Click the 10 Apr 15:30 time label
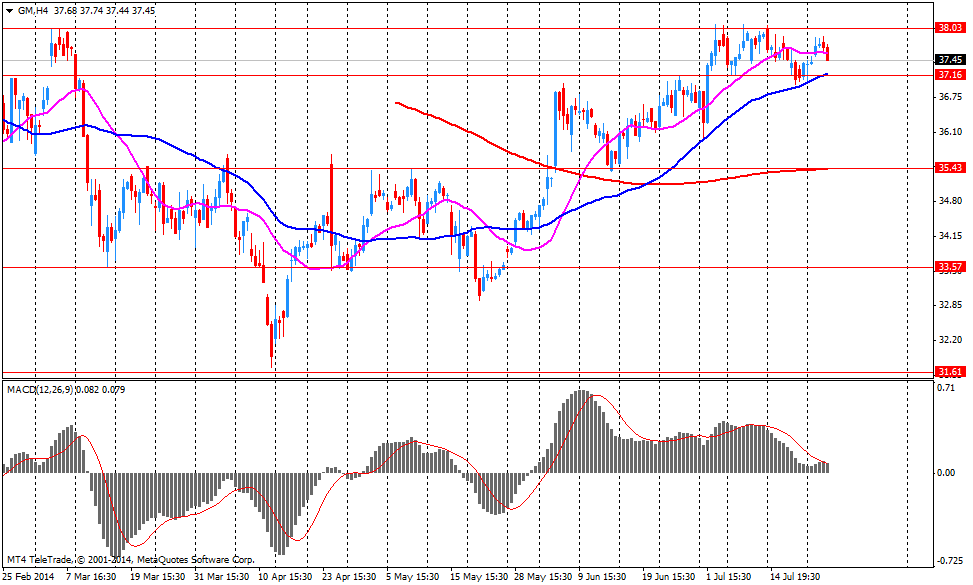 pyautogui.click(x=285, y=577)
